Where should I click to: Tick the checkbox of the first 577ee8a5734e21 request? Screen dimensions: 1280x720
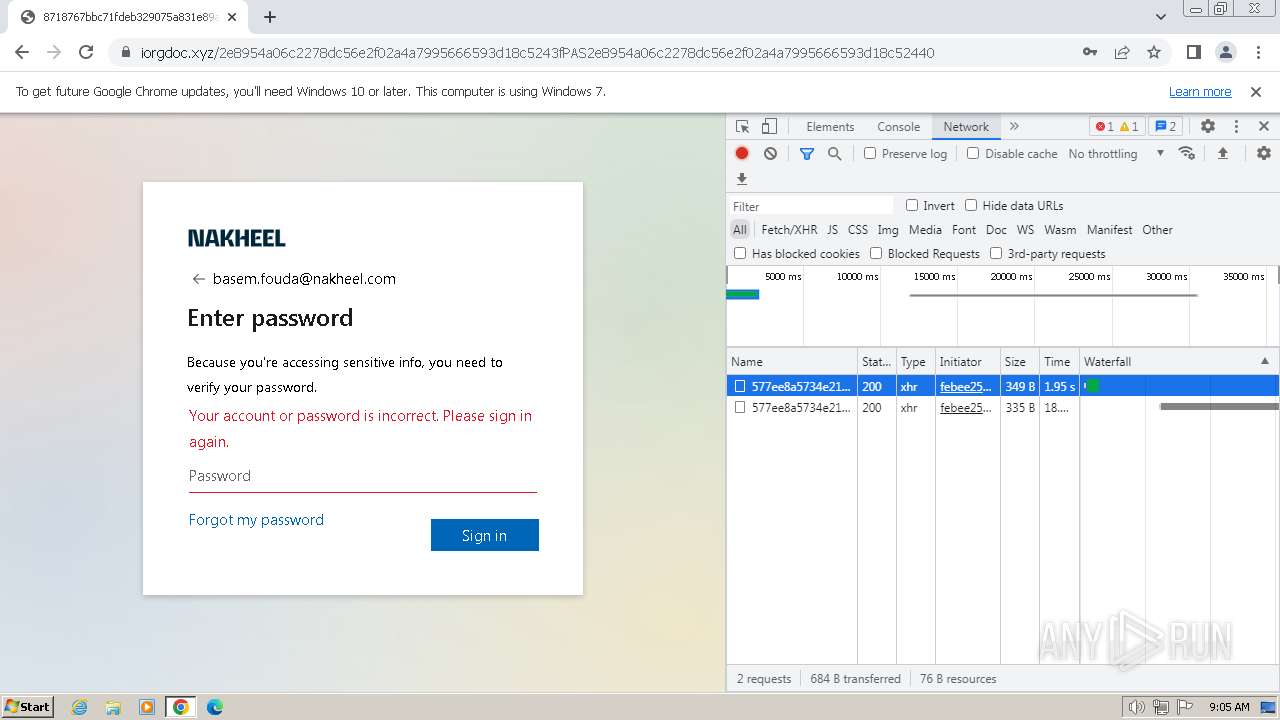click(x=740, y=386)
